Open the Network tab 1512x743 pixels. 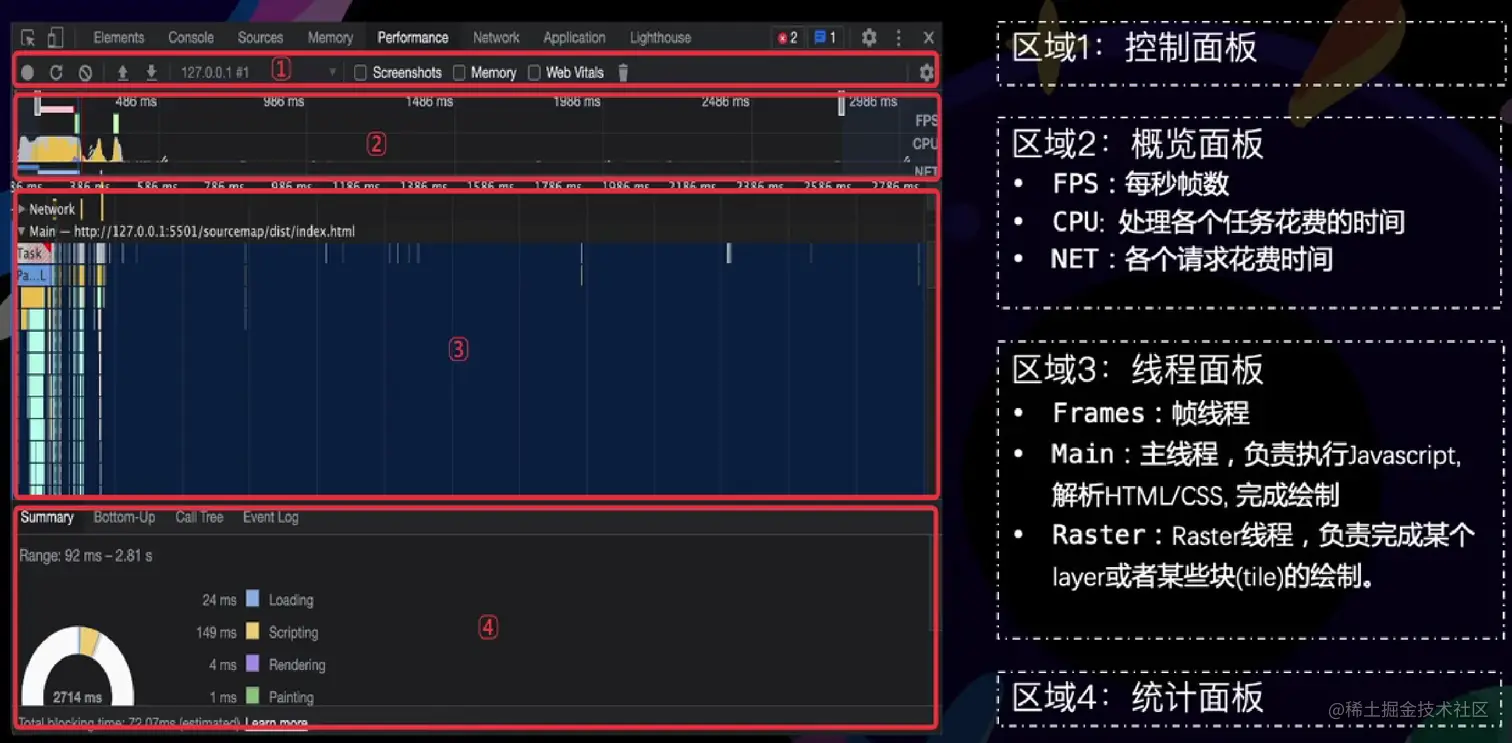[x=496, y=38]
